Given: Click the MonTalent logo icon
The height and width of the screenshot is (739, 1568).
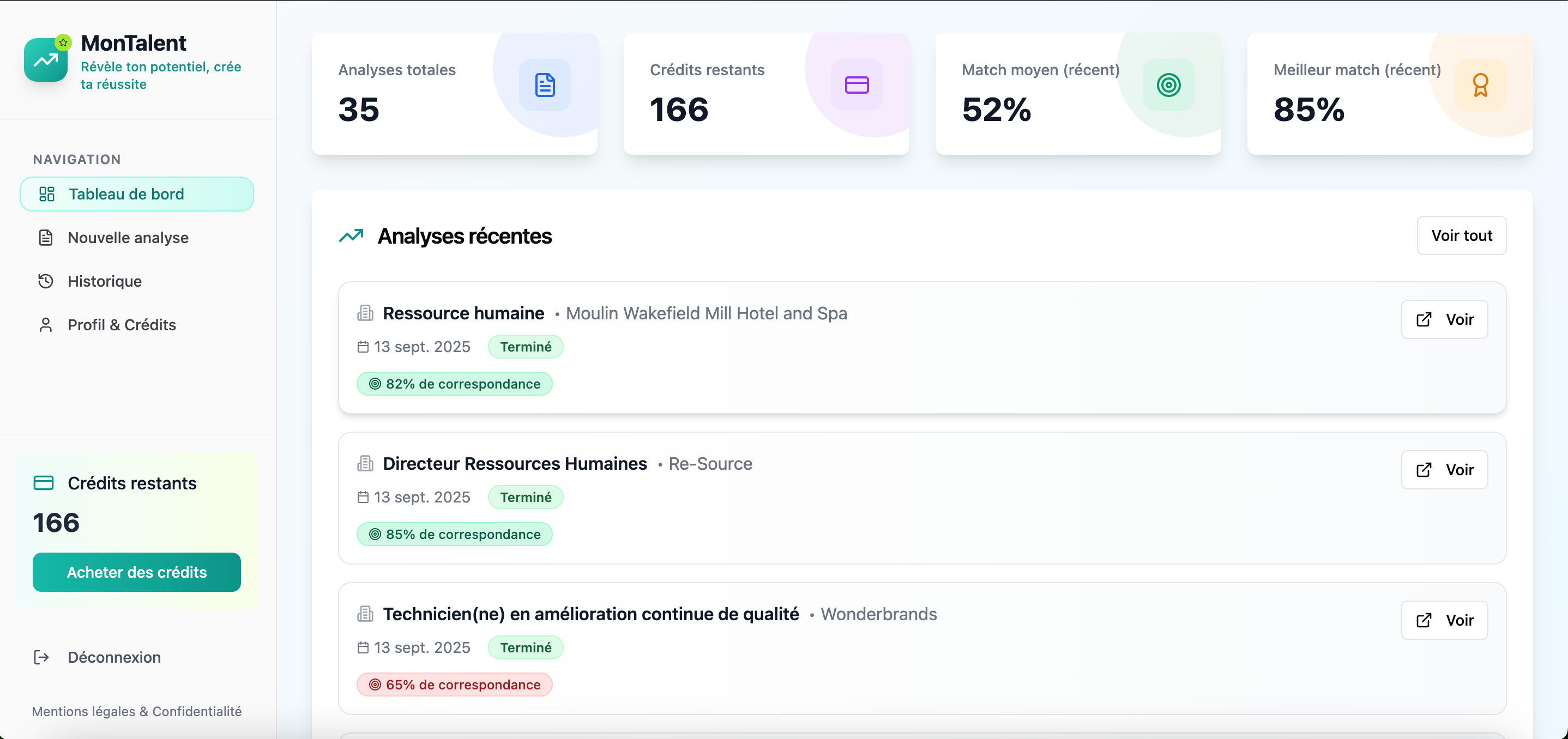Looking at the screenshot, I should point(46,59).
